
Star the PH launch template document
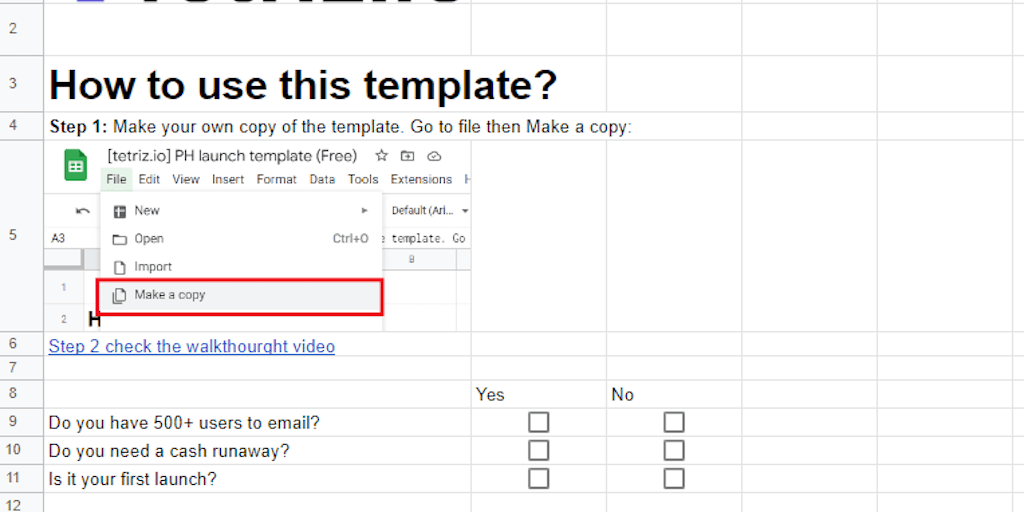click(381, 156)
